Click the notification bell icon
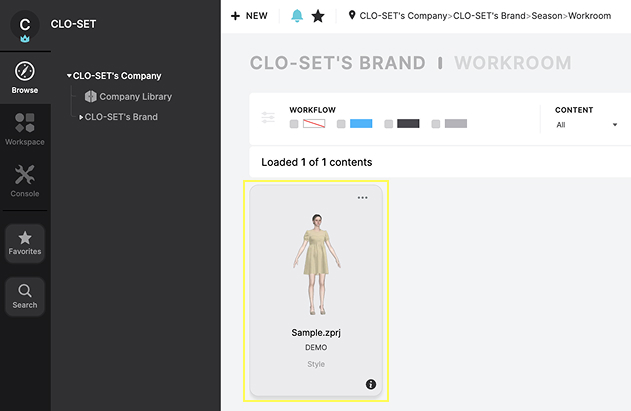 click(297, 16)
